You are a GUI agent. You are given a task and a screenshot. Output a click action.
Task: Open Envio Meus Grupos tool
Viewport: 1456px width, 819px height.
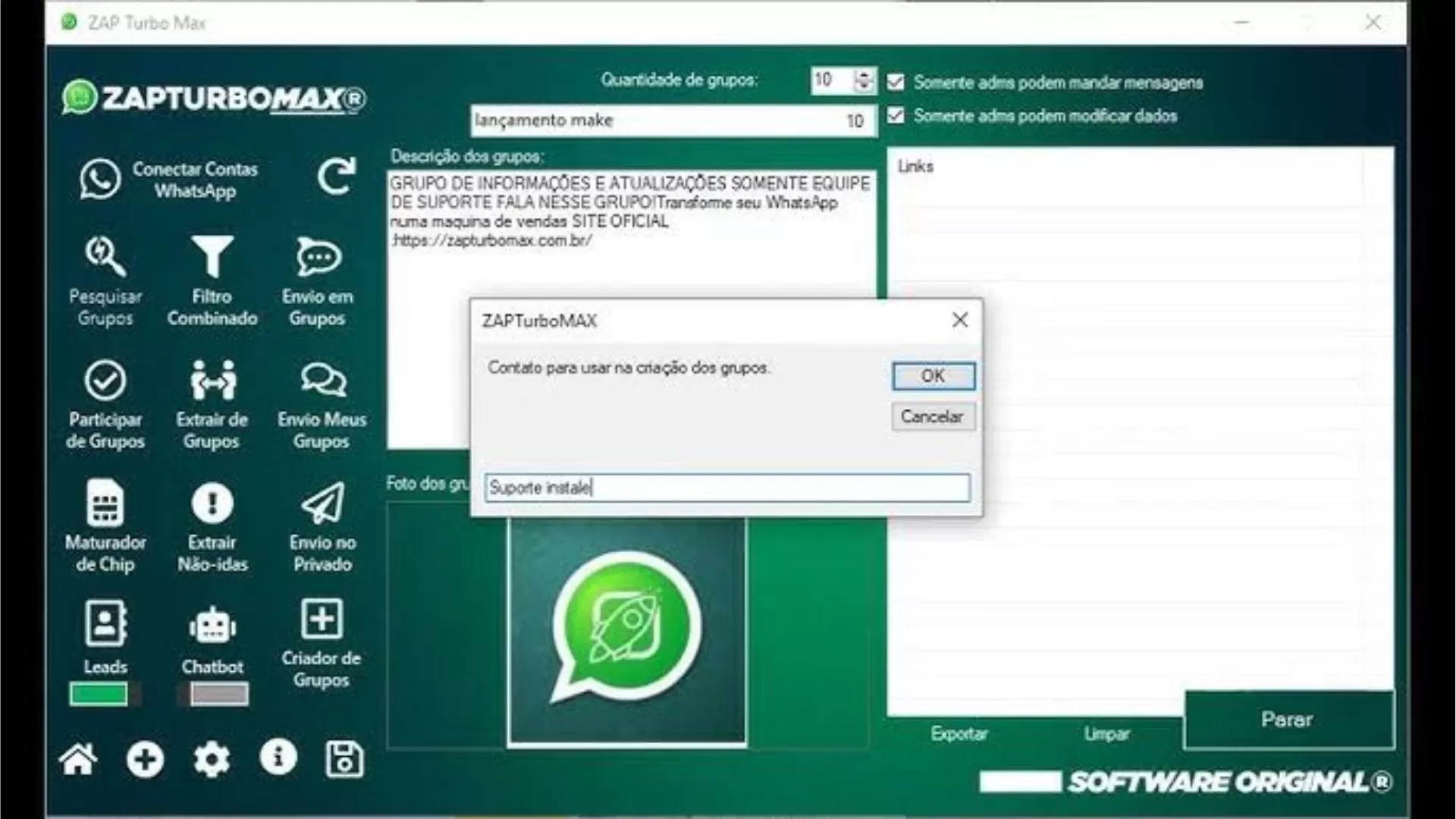322,405
